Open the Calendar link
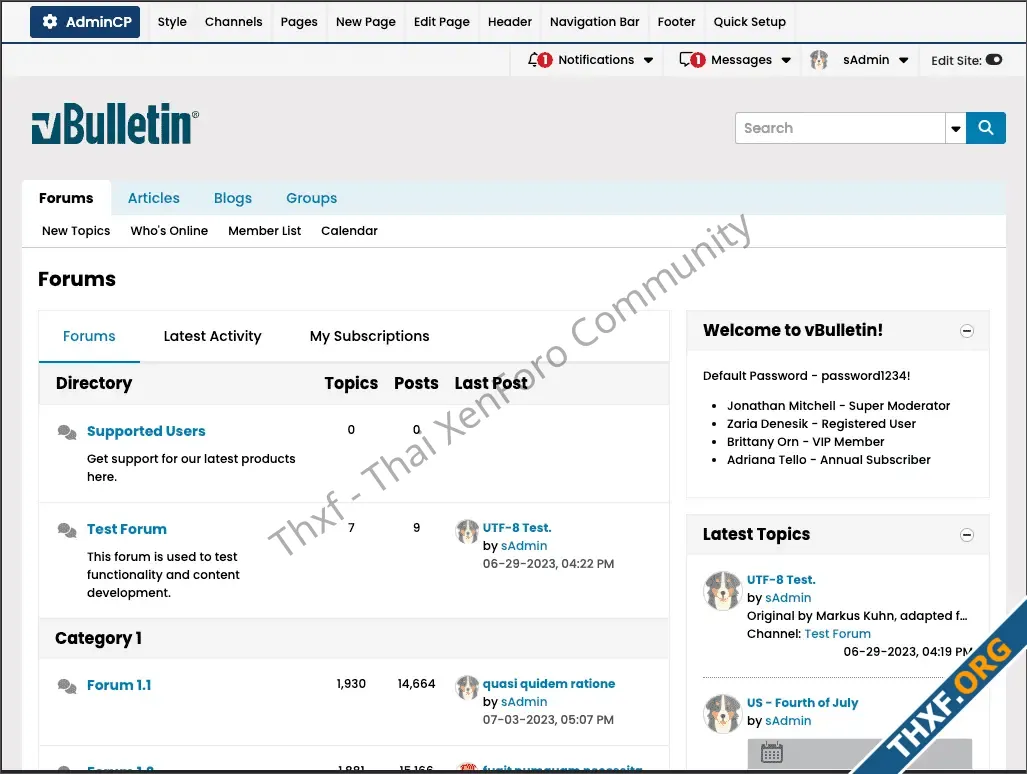This screenshot has width=1027, height=774. [x=349, y=230]
